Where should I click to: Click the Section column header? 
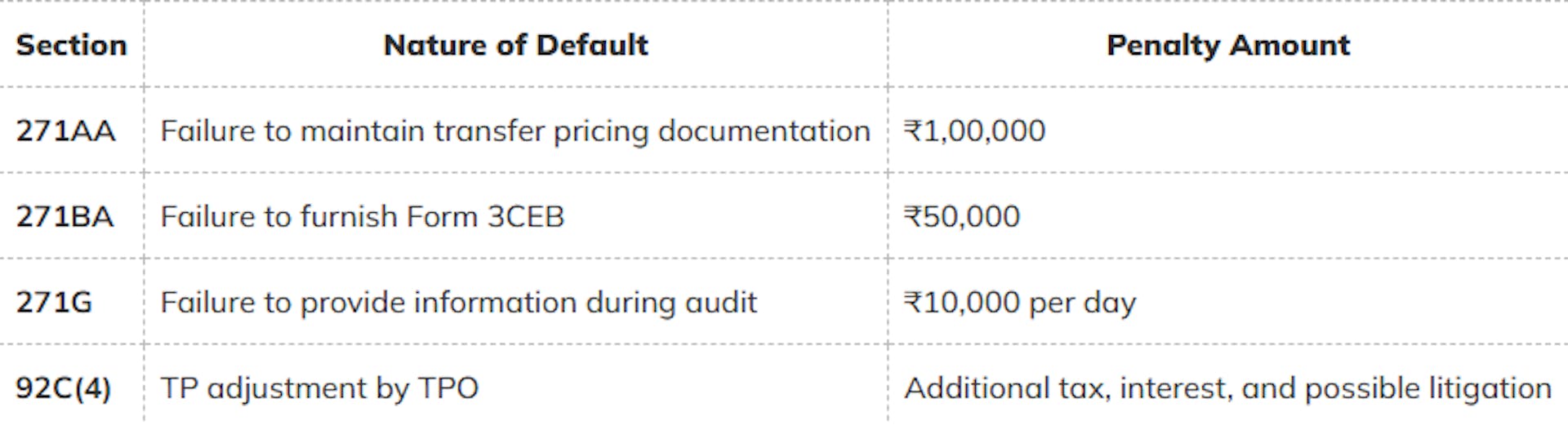[71, 45]
